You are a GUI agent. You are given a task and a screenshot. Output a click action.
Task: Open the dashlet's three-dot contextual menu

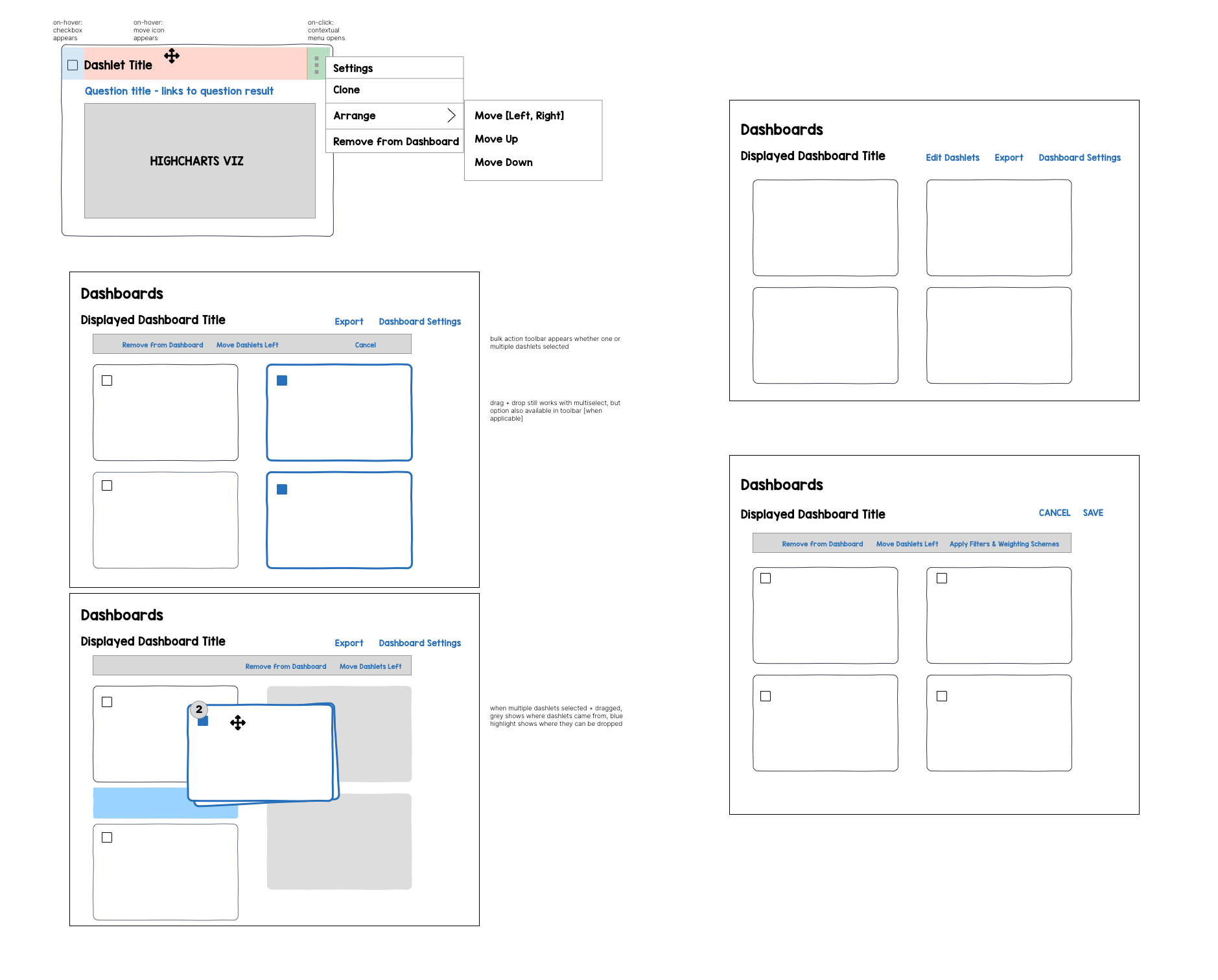coord(316,65)
